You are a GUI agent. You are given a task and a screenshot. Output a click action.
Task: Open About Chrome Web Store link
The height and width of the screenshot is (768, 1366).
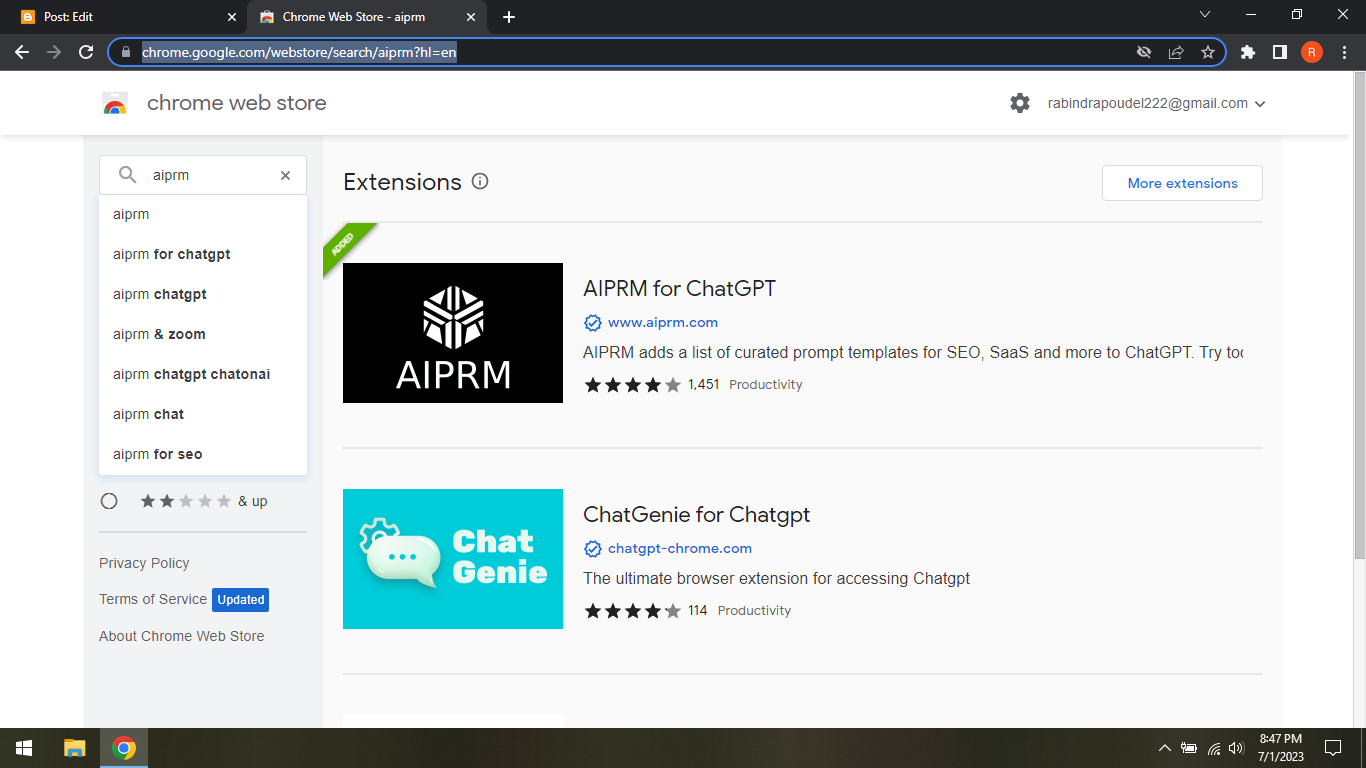click(182, 636)
